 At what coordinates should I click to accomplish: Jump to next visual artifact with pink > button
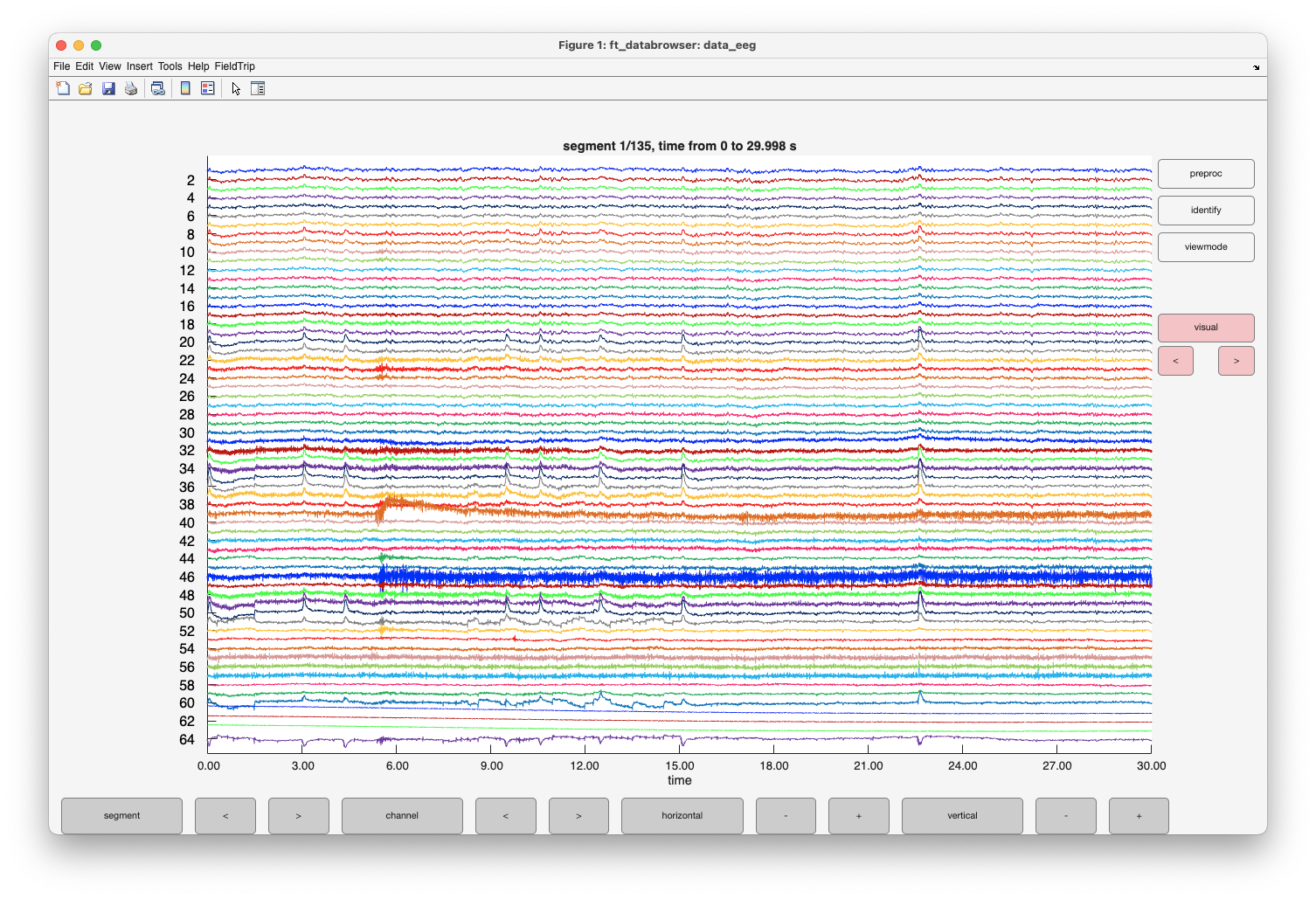point(1236,361)
